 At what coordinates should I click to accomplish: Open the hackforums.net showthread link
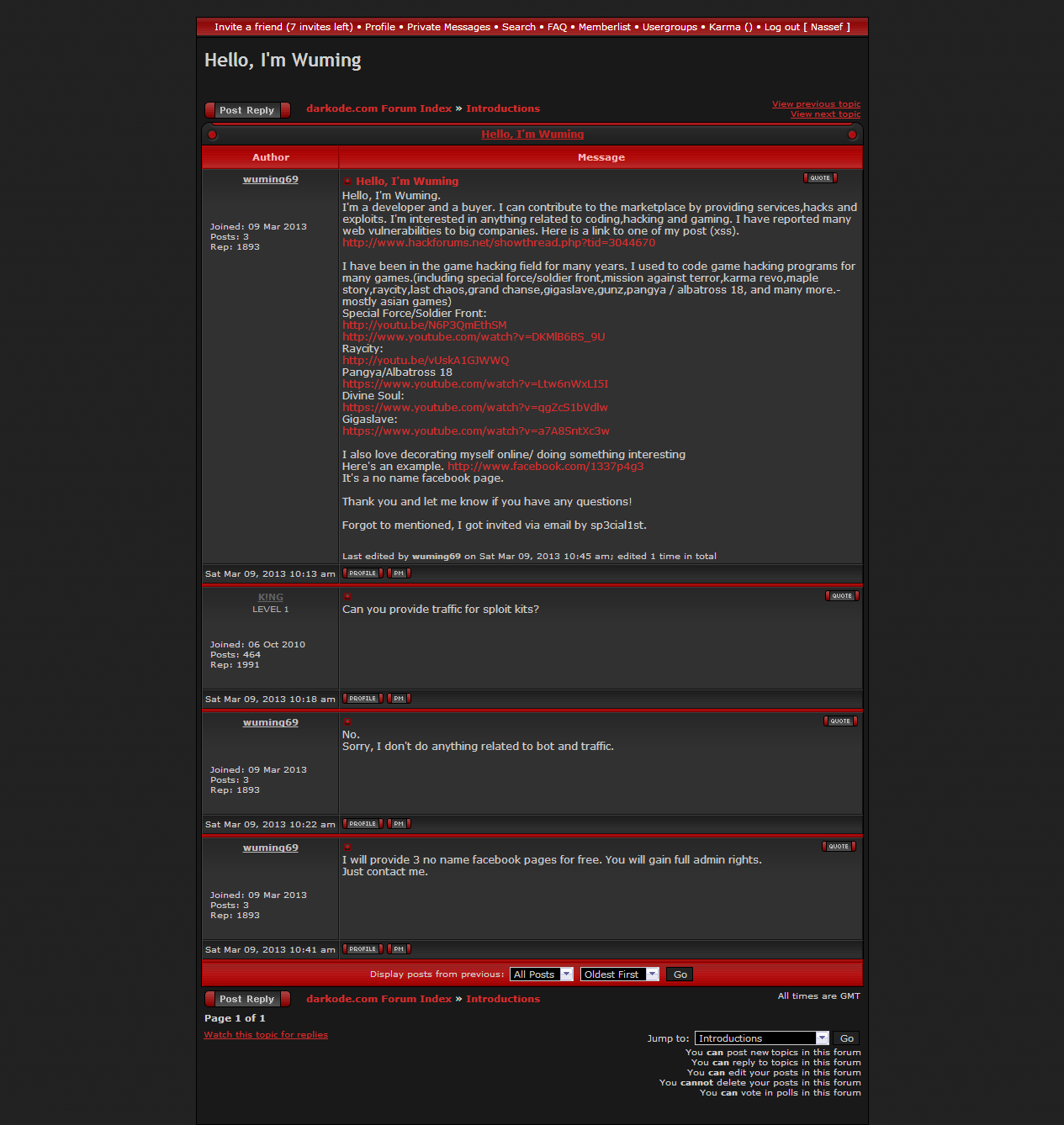[x=498, y=243]
